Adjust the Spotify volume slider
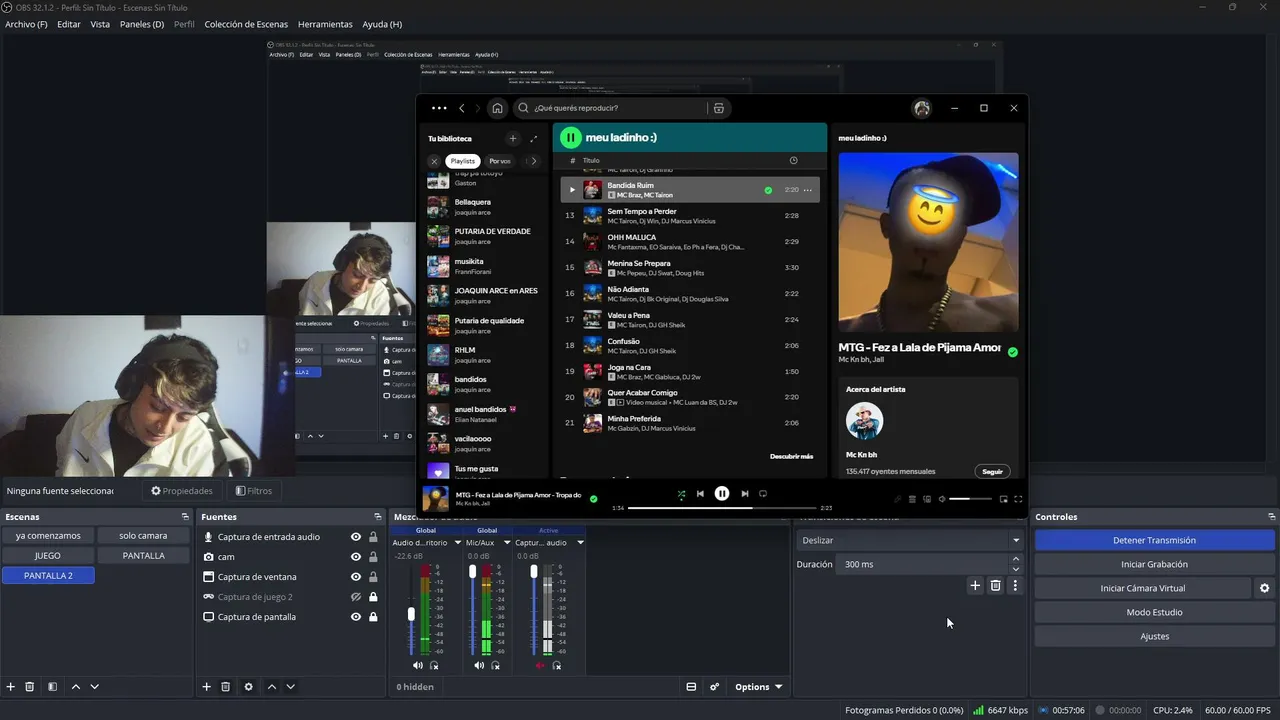Screen dimensions: 1280x720 (970, 499)
